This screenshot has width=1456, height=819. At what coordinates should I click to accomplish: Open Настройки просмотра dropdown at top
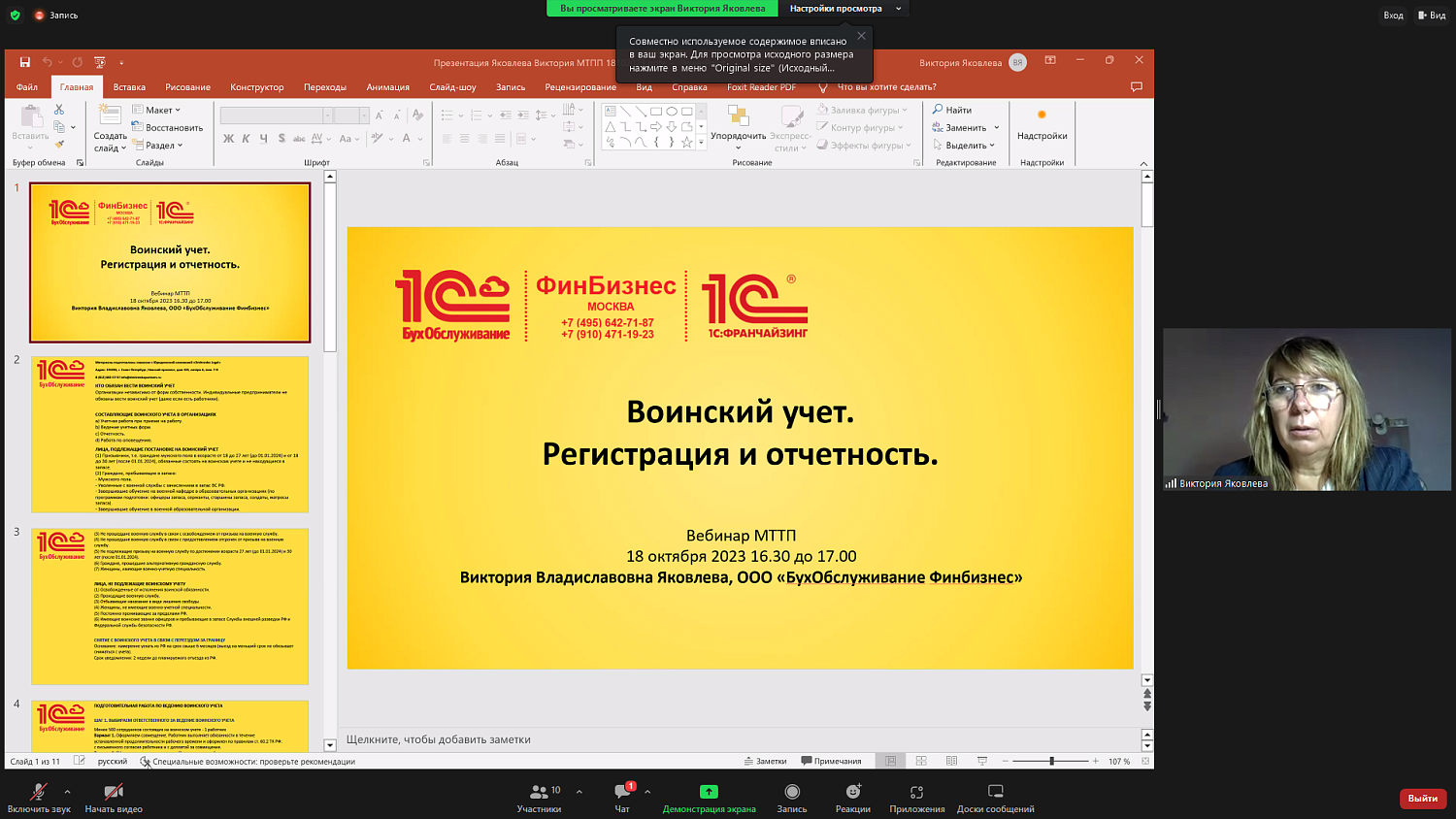pos(844,9)
